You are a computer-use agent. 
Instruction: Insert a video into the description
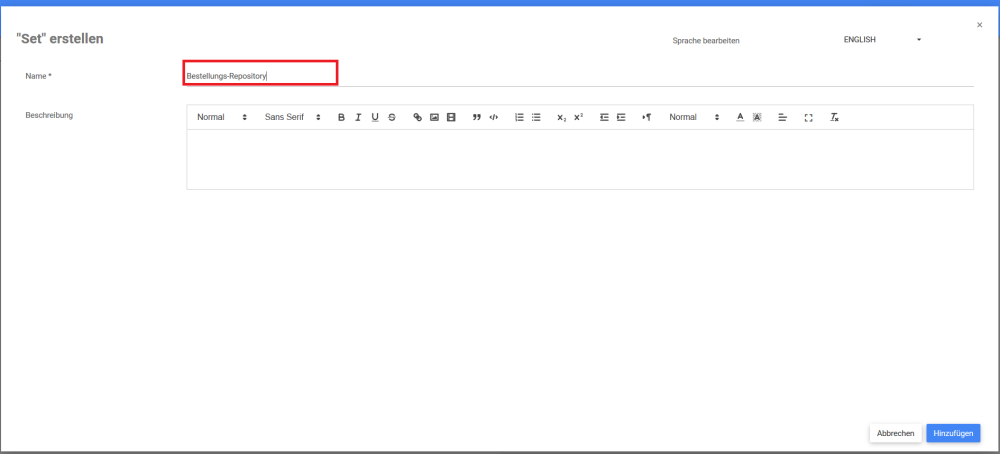[x=451, y=117]
